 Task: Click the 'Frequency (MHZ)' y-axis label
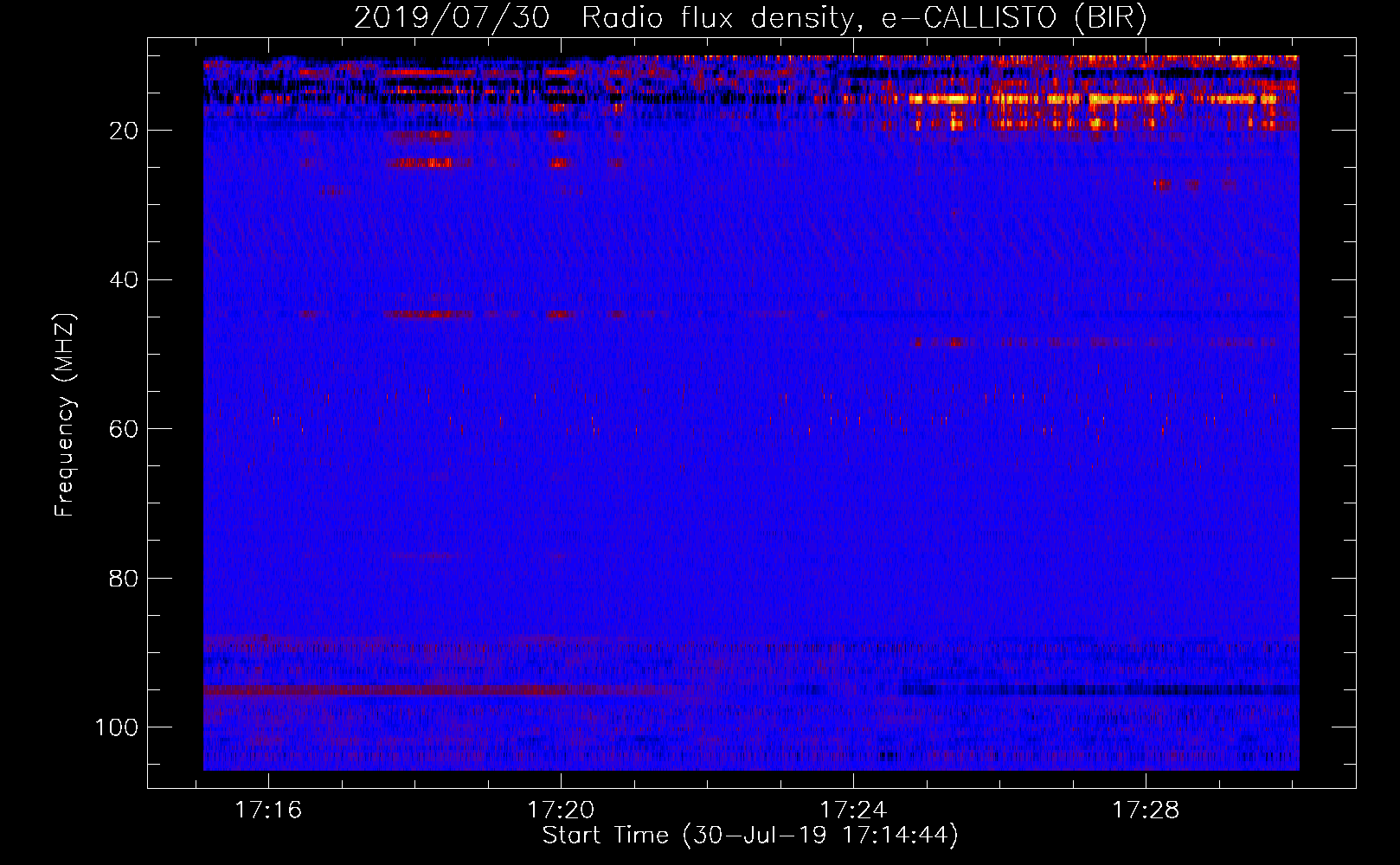(65, 414)
